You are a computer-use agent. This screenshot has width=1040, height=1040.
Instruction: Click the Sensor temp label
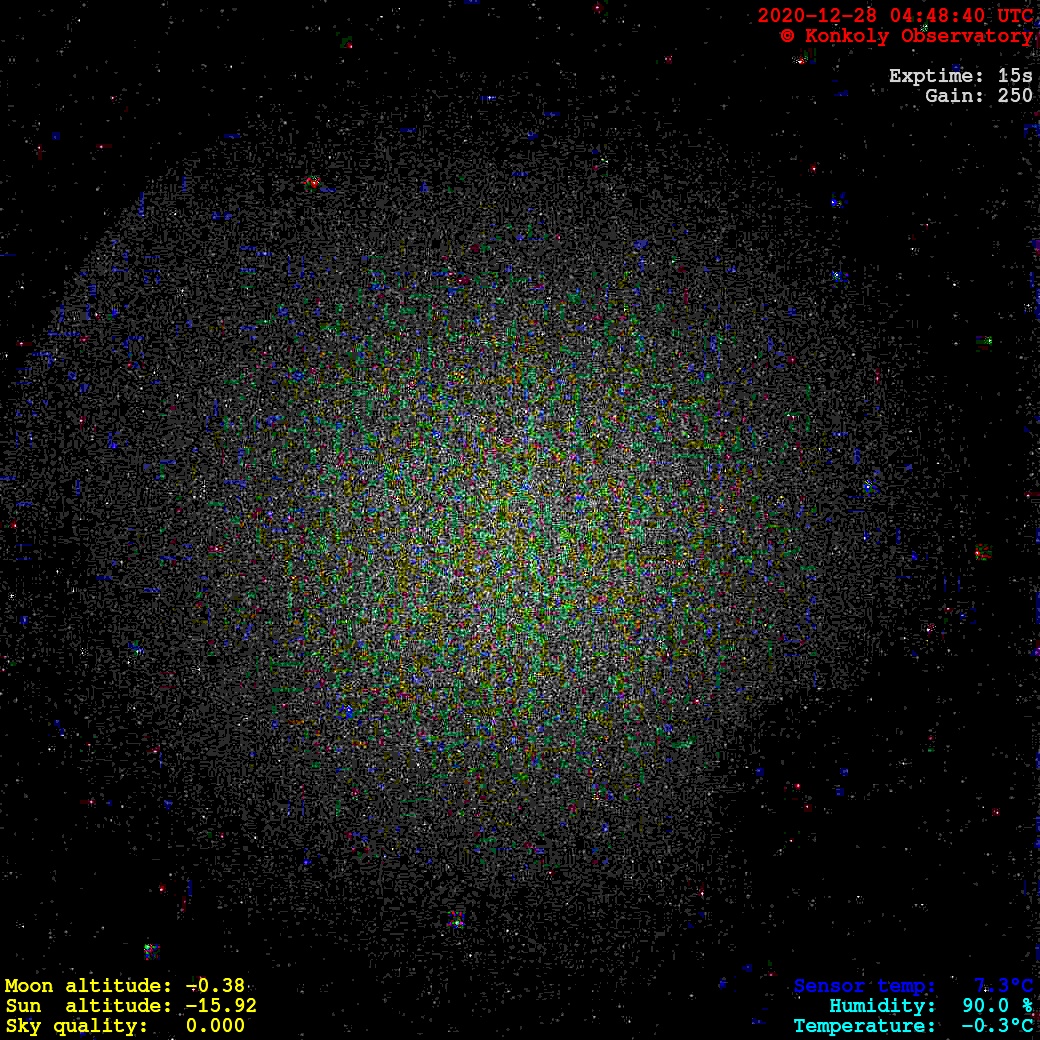point(865,986)
